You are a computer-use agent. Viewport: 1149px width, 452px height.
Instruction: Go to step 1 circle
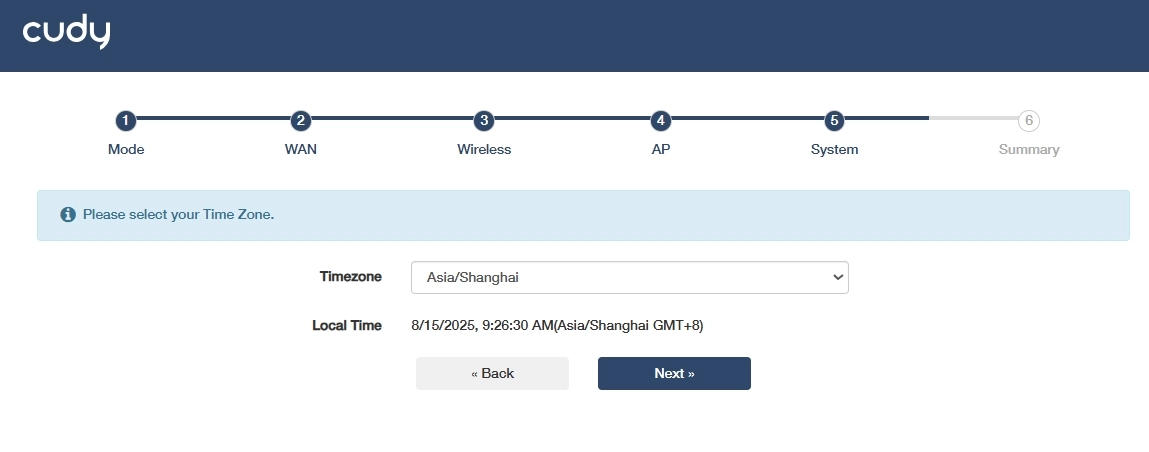pos(125,121)
